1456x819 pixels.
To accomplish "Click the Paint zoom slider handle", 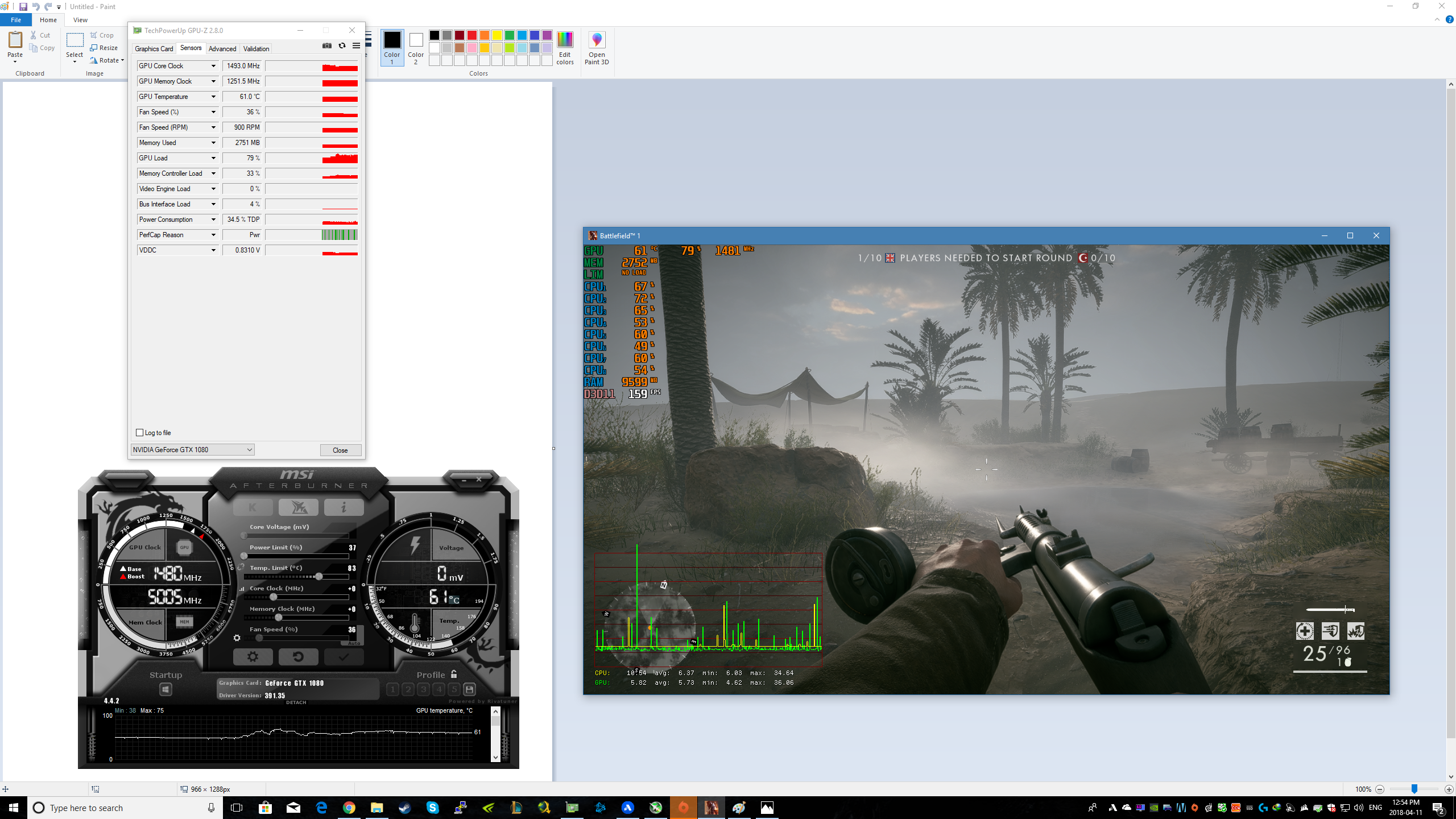I will coord(1414,789).
